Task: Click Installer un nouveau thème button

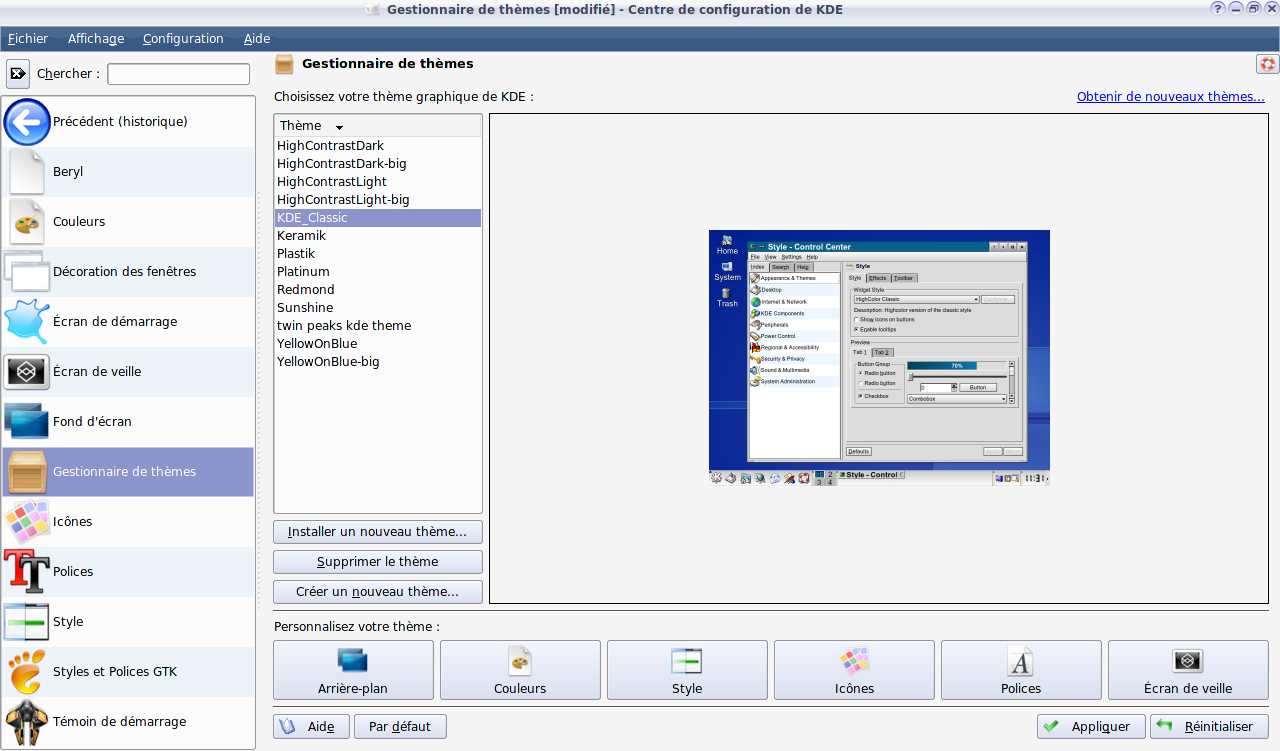Action: pyautogui.click(x=378, y=532)
